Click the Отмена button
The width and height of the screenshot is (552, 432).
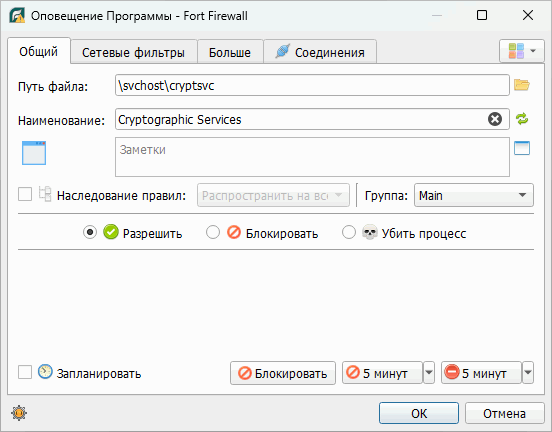(x=504, y=413)
